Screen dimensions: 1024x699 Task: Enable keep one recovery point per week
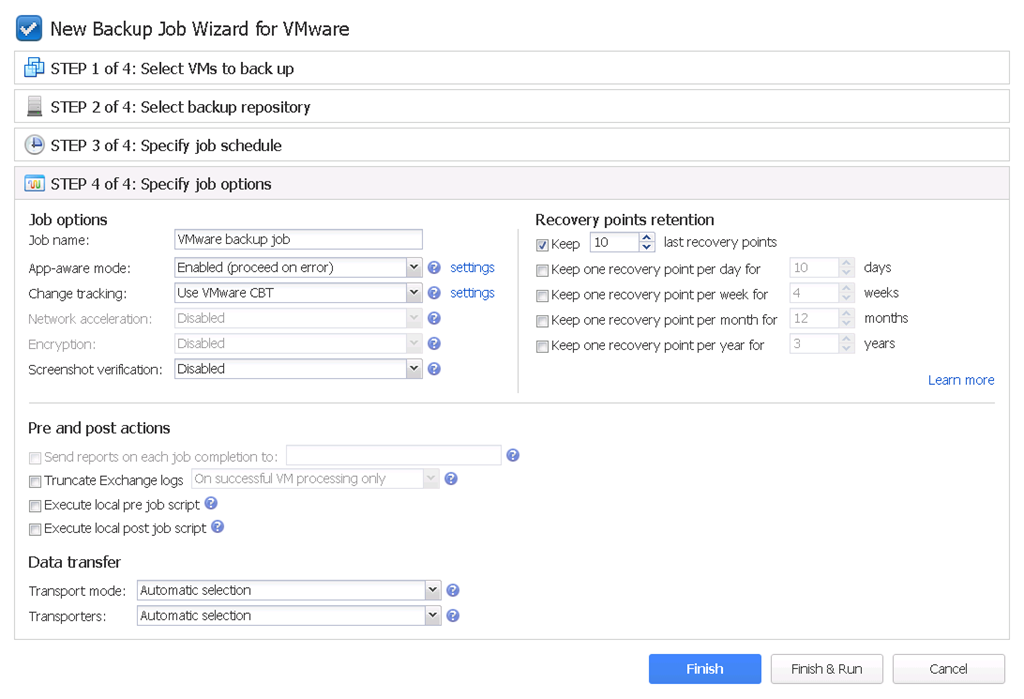click(542, 296)
